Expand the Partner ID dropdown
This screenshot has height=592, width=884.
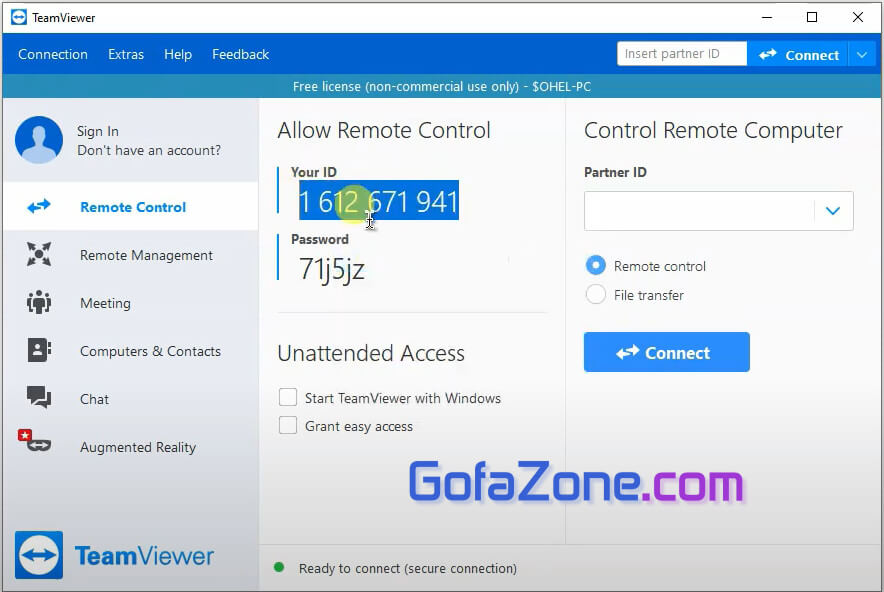pos(833,210)
